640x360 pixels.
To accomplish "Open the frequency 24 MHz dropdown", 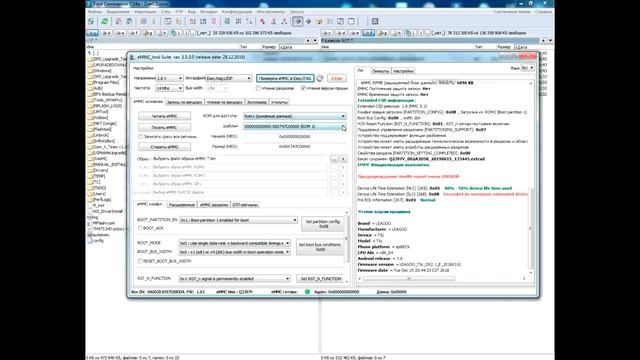I will coord(169,88).
